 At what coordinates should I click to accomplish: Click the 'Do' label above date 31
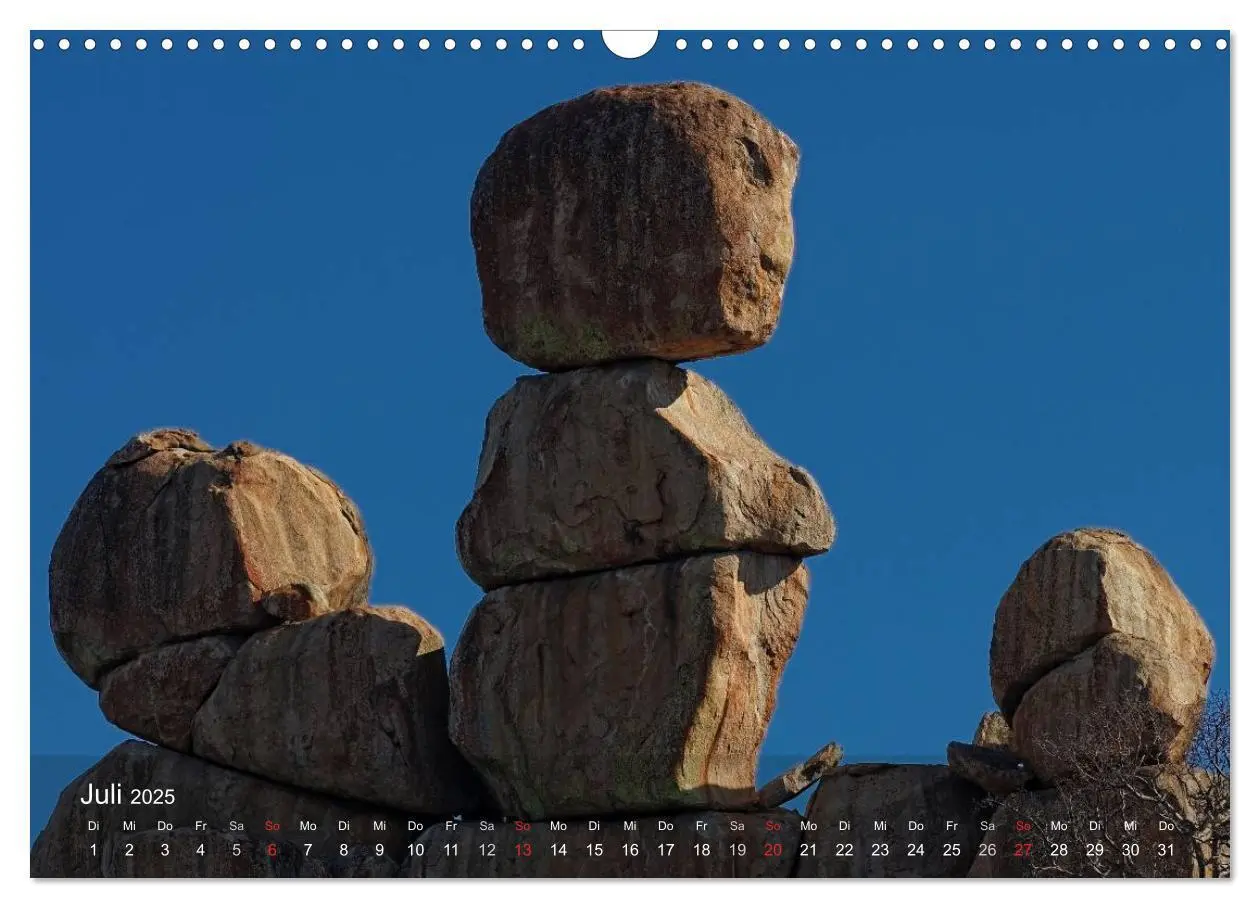pyautogui.click(x=1166, y=826)
